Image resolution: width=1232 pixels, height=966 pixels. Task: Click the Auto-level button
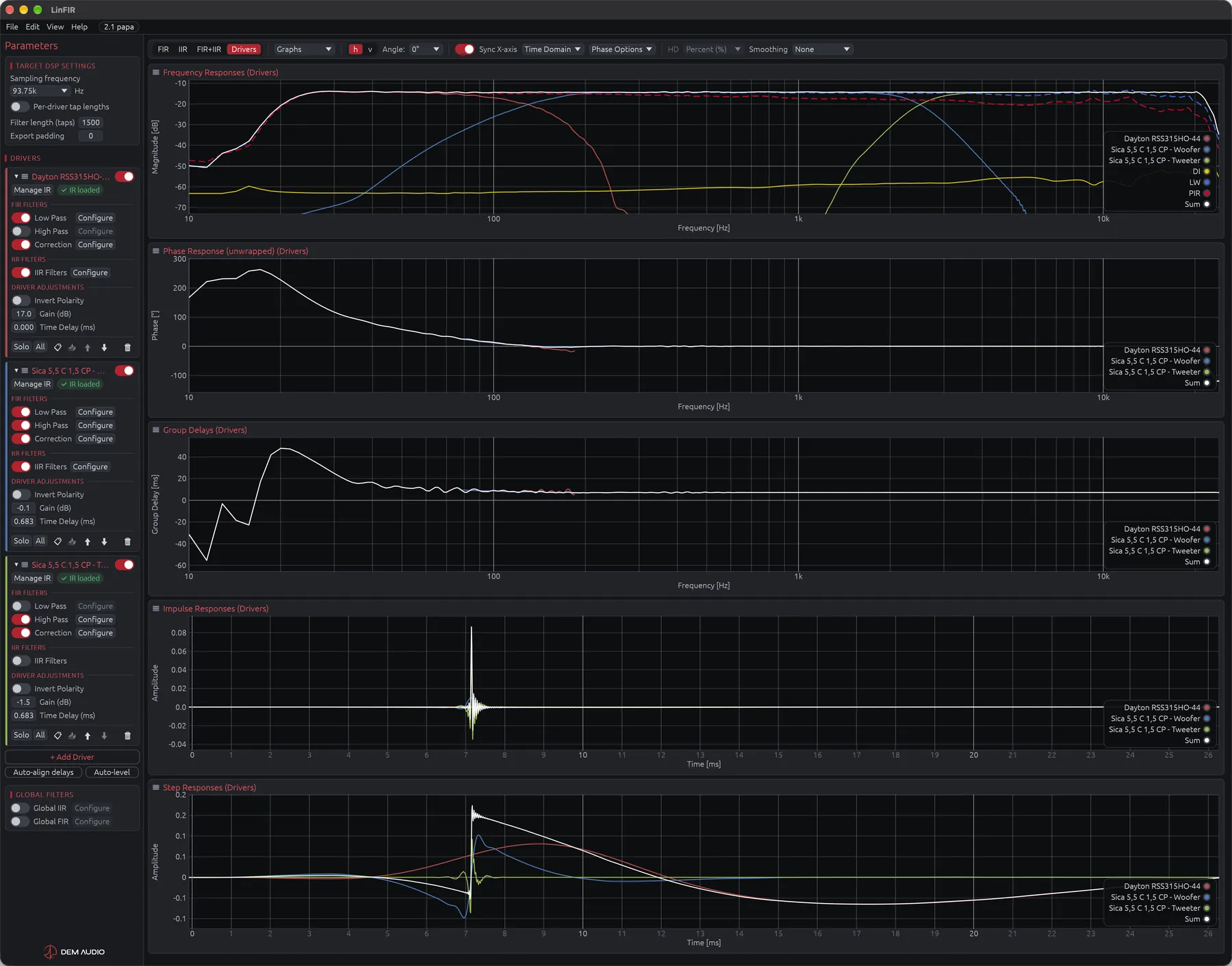[112, 772]
